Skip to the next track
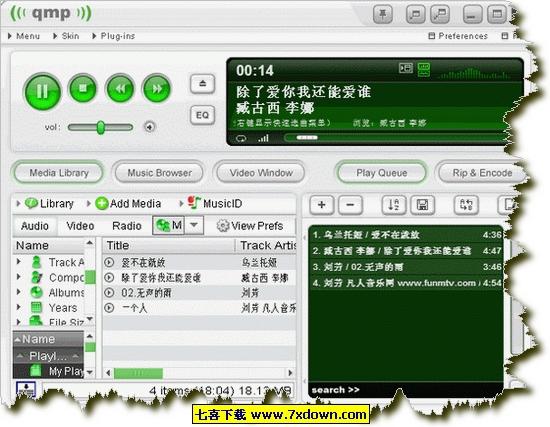This screenshot has height=427, width=550. 157,88
